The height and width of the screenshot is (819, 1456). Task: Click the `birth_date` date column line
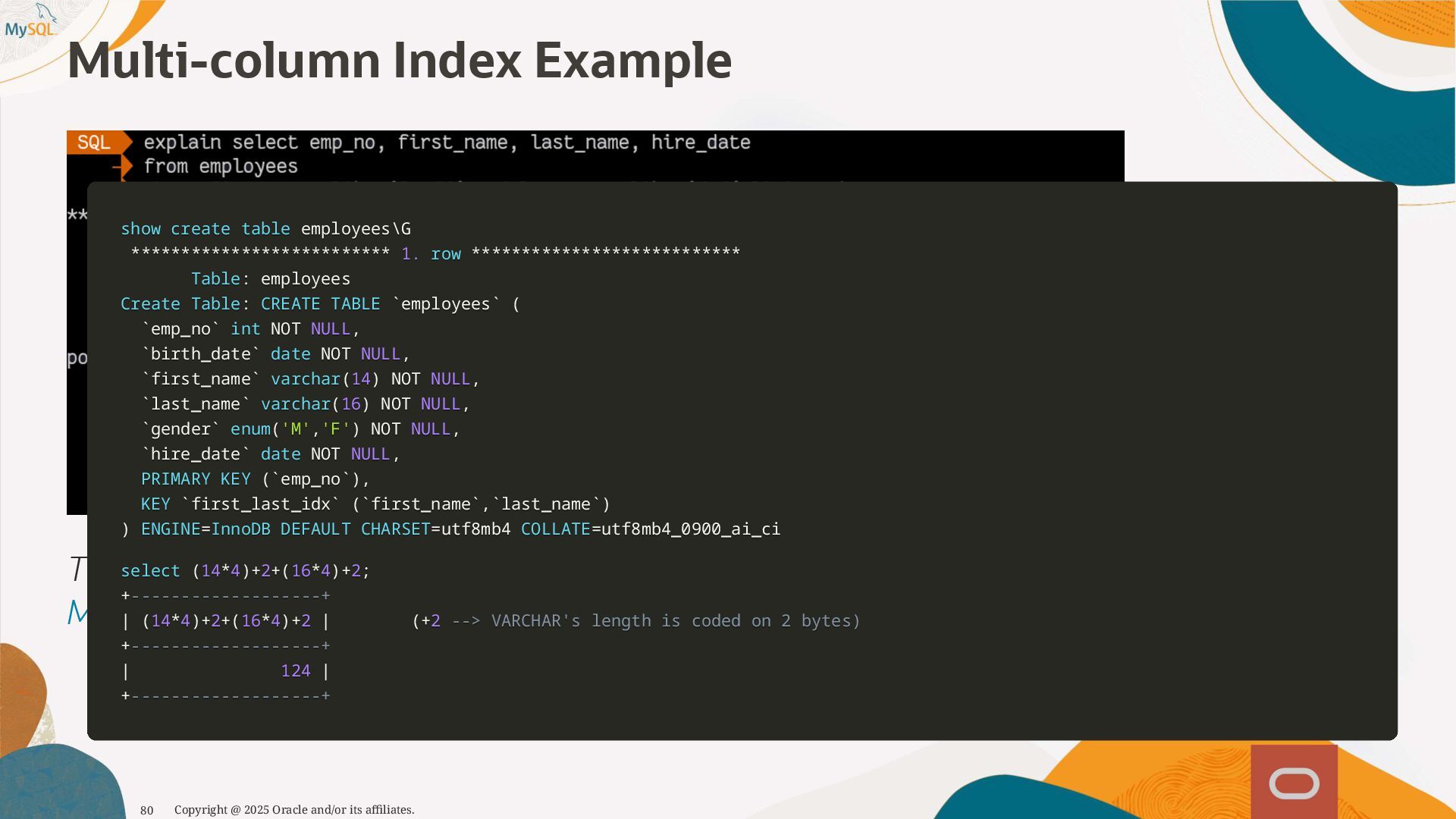click(275, 354)
